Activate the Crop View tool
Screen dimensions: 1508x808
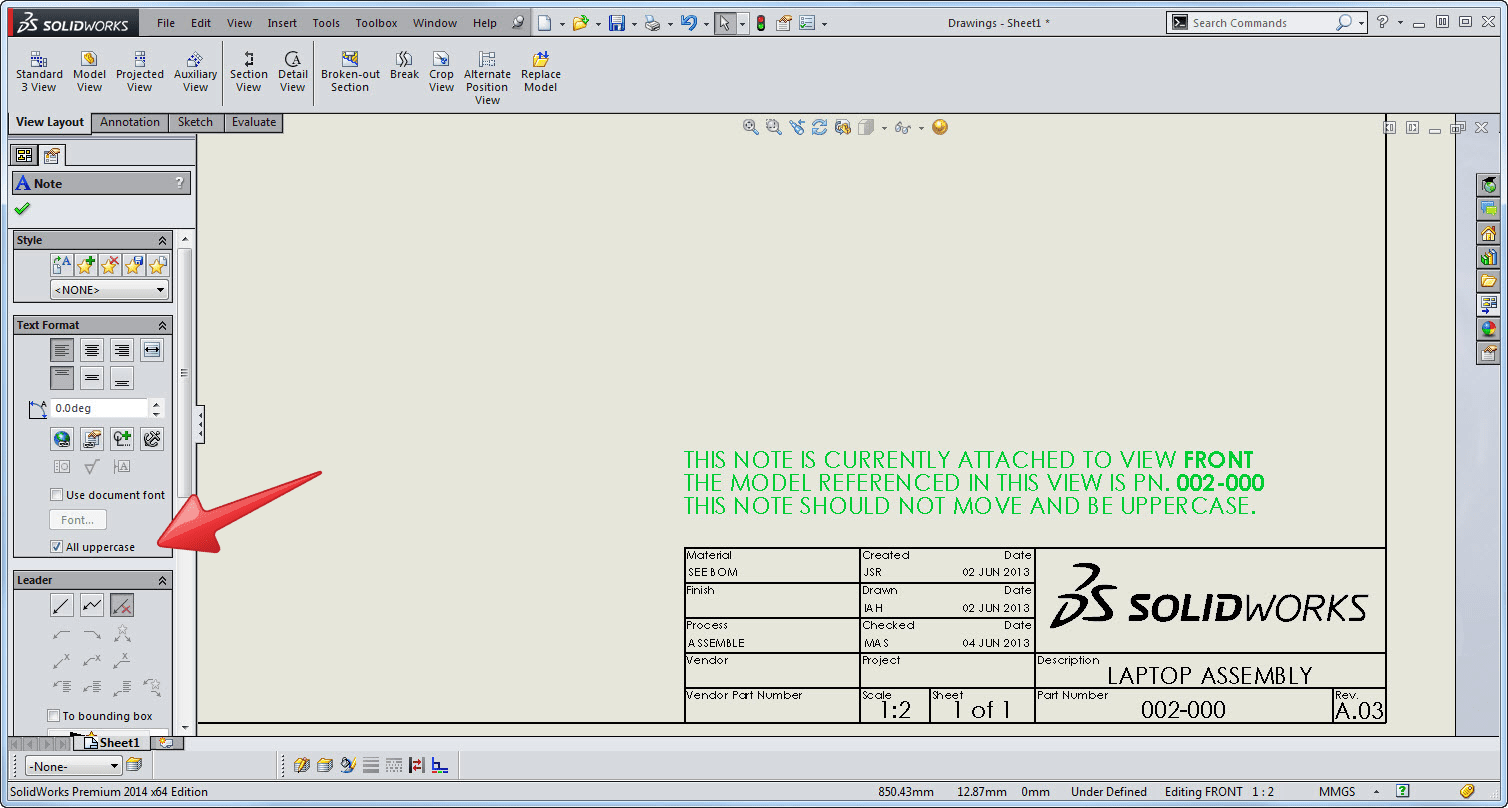click(x=441, y=72)
